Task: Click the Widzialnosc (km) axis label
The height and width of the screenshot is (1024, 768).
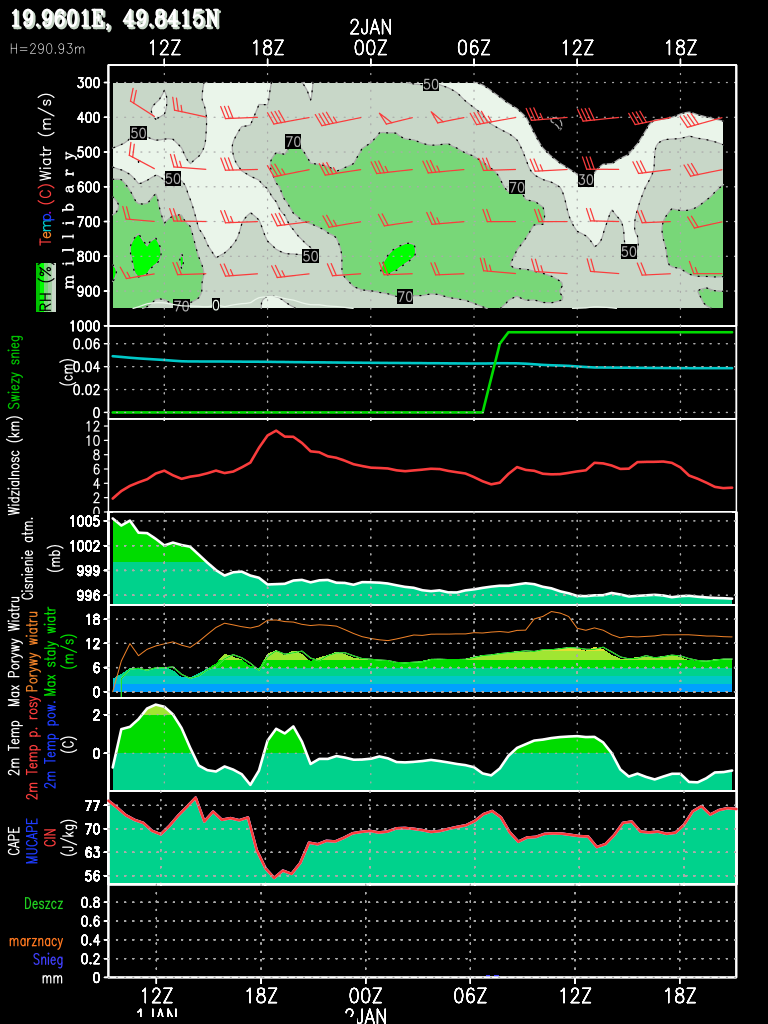Action: 15,467
